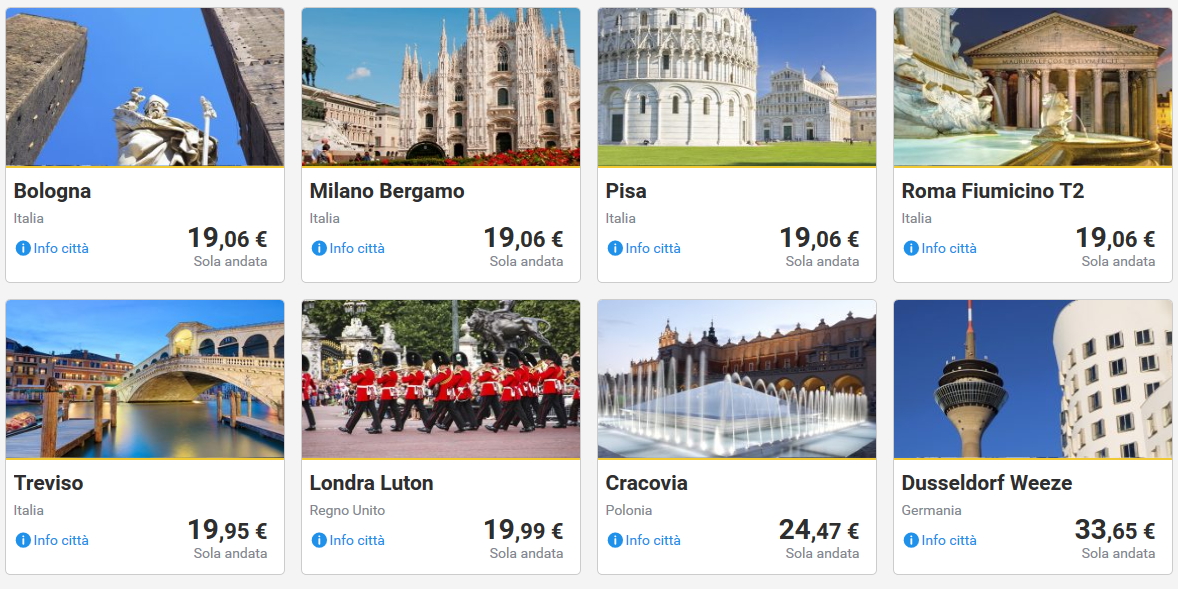Click the info icon for Londra Luton
Image resolution: width=1178 pixels, height=589 pixels.
pos(319,540)
